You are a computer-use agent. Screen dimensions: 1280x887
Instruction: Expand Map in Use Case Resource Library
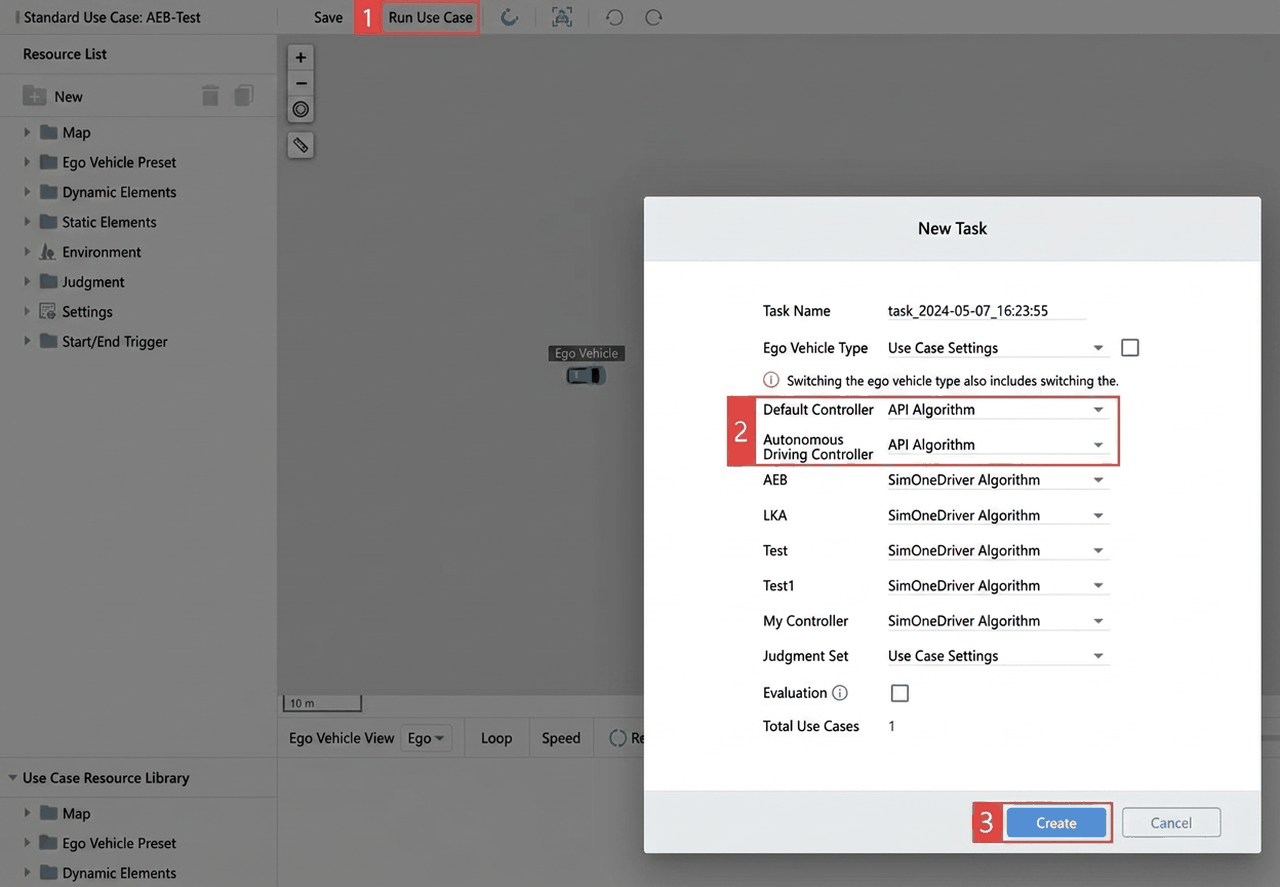(x=27, y=813)
